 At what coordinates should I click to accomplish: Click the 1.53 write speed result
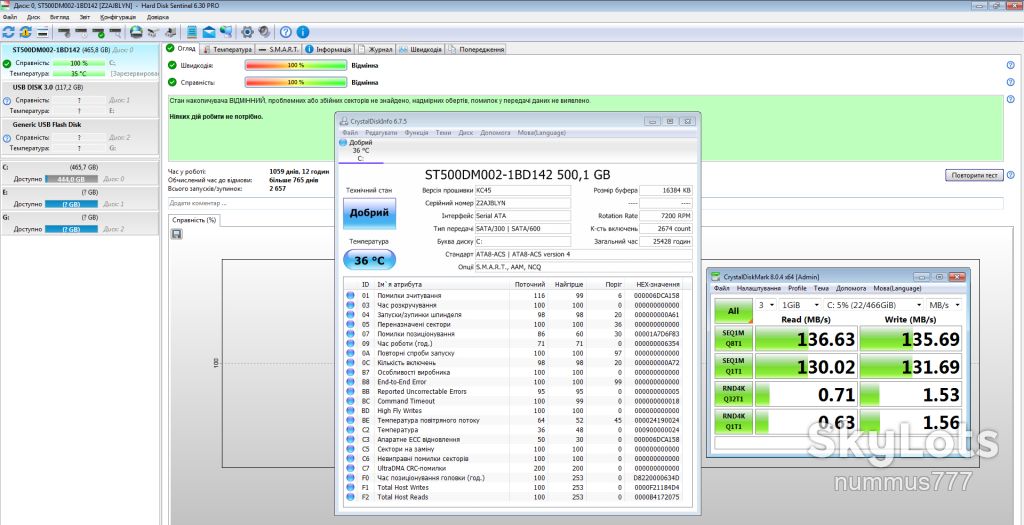(911, 395)
